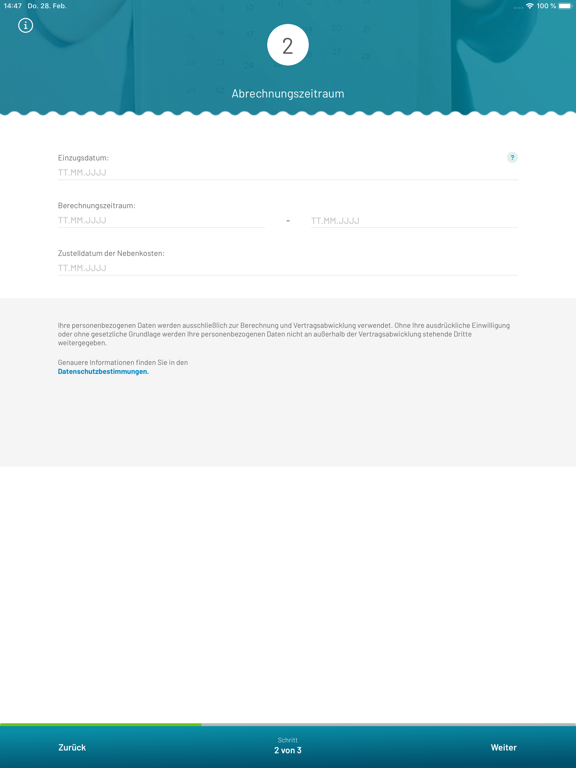This screenshot has height=768, width=576.
Task: Tap the battery indicator icon
Action: pyautogui.click(x=565, y=6)
